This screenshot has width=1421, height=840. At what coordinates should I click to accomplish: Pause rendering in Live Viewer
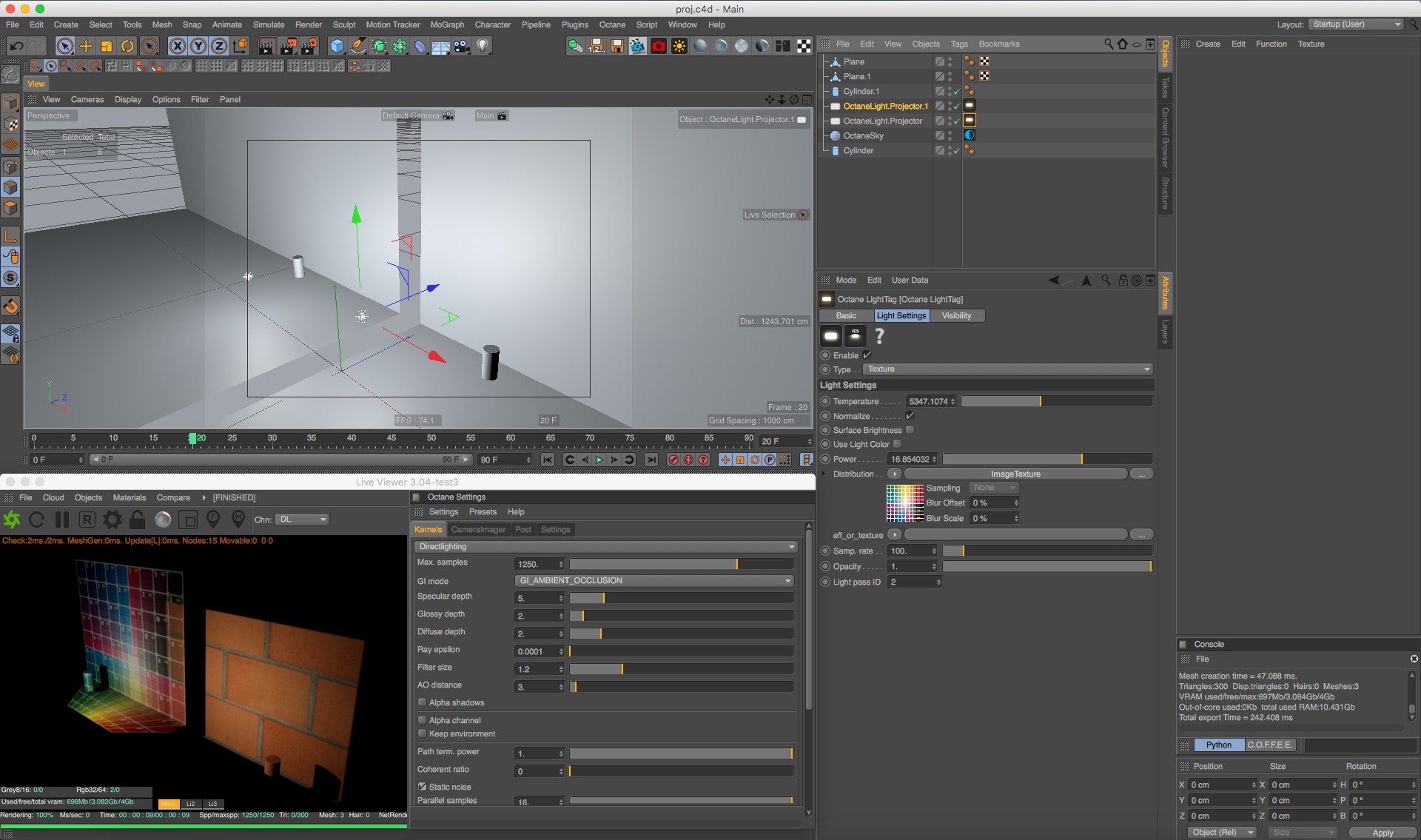click(62, 520)
